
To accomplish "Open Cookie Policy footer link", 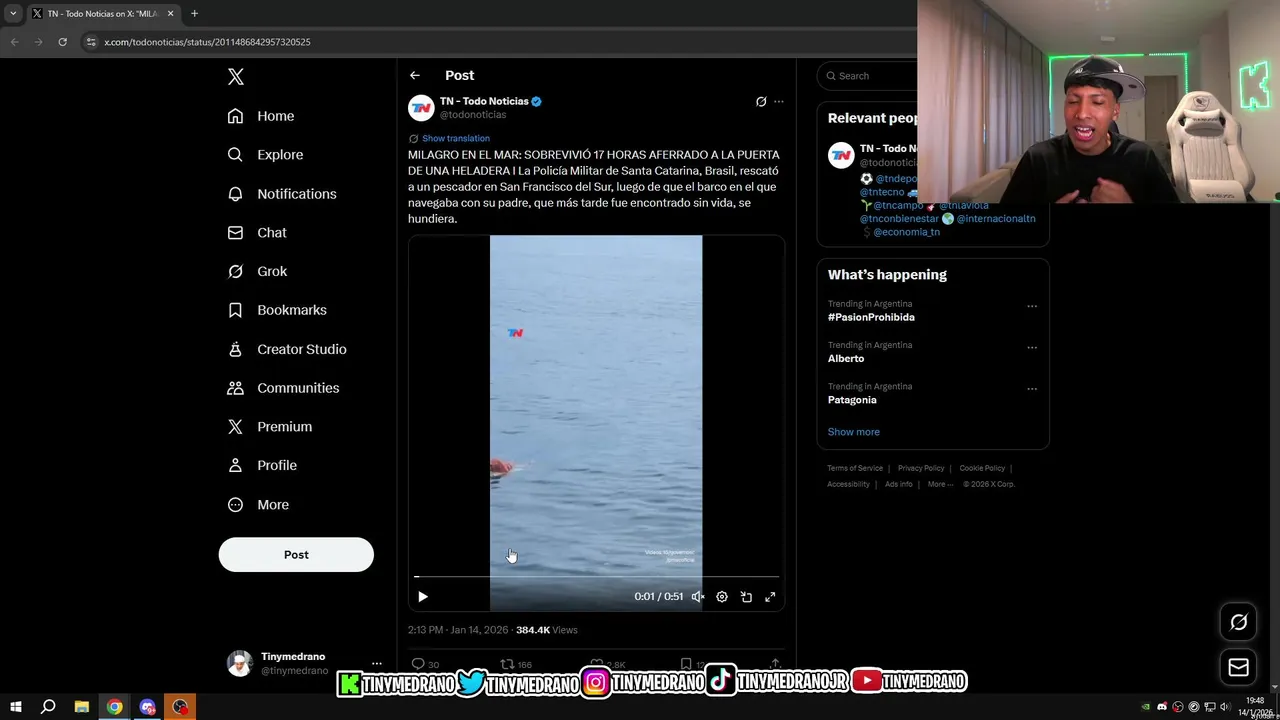I will pos(982,468).
